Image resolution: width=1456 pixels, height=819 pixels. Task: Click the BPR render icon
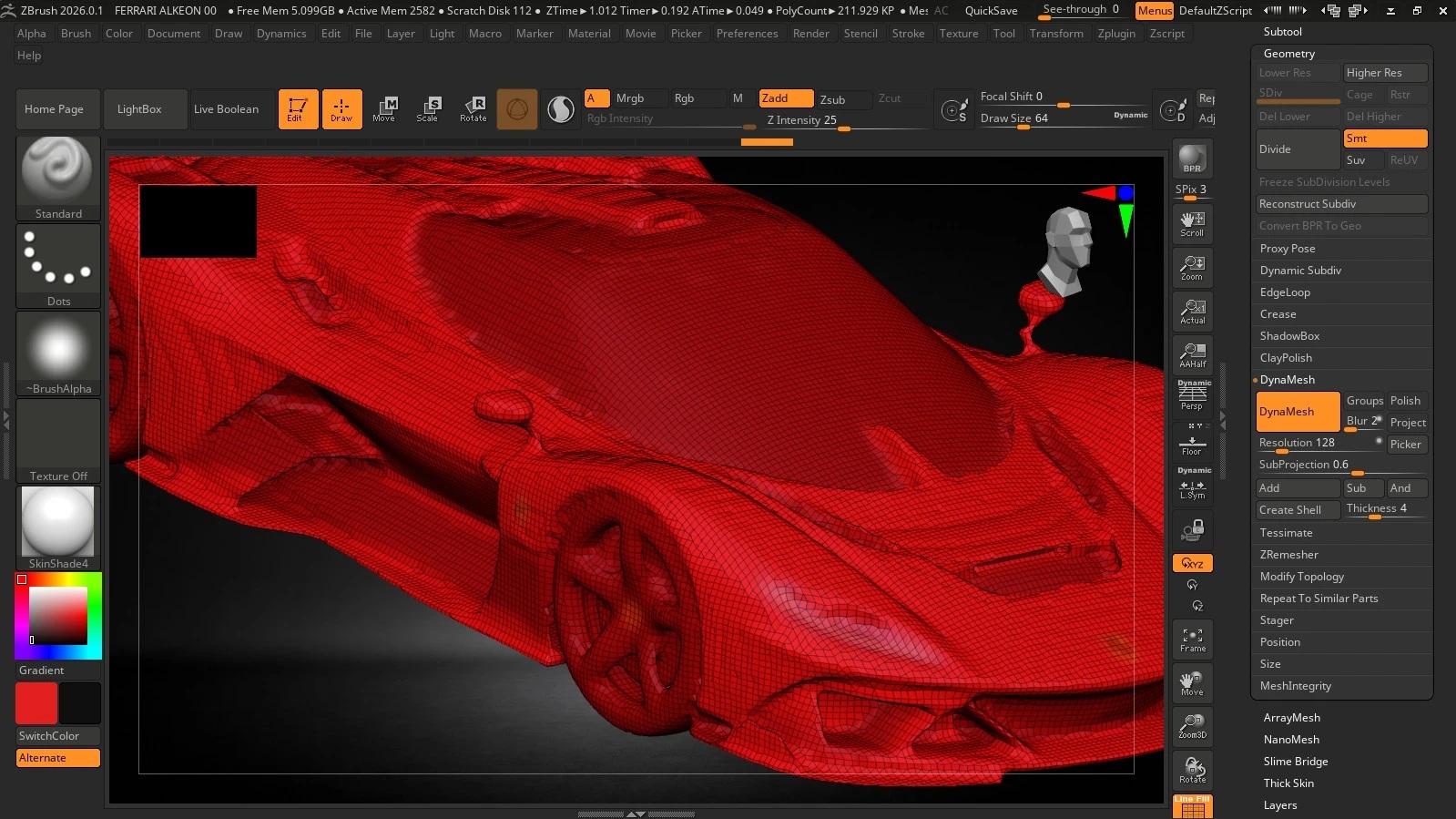click(1192, 159)
